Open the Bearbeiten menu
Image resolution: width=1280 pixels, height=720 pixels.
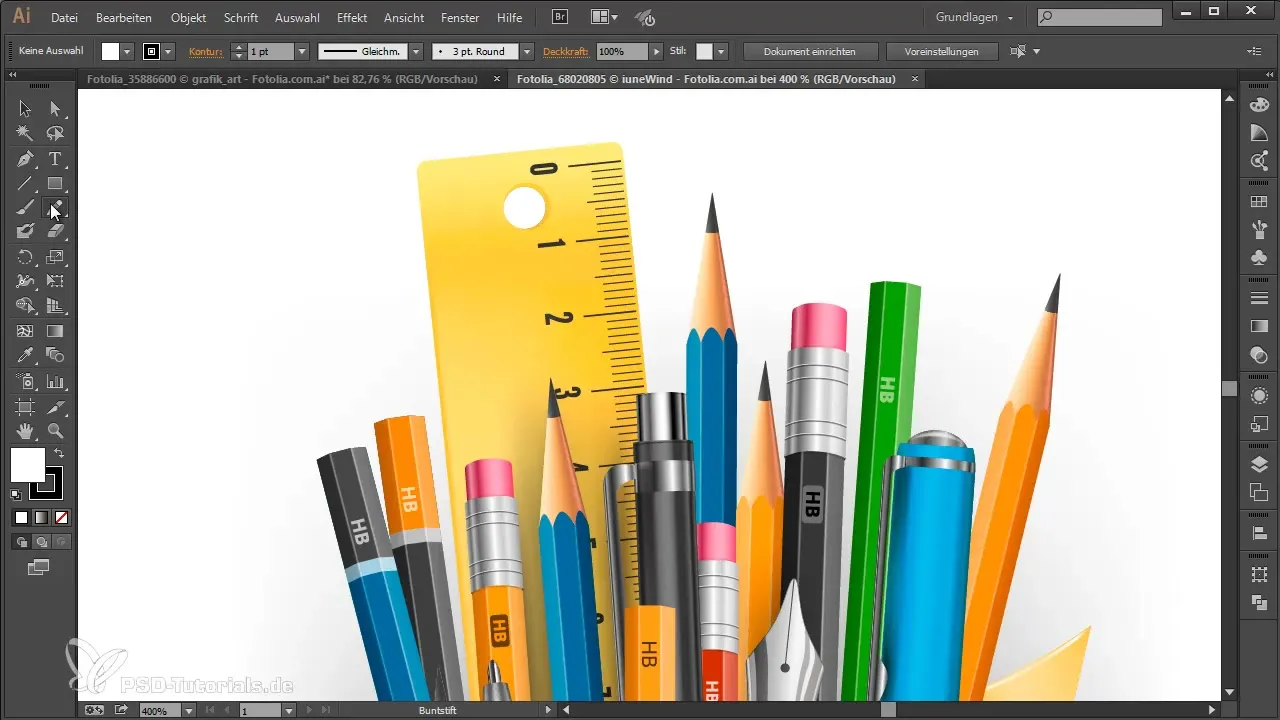tap(125, 18)
